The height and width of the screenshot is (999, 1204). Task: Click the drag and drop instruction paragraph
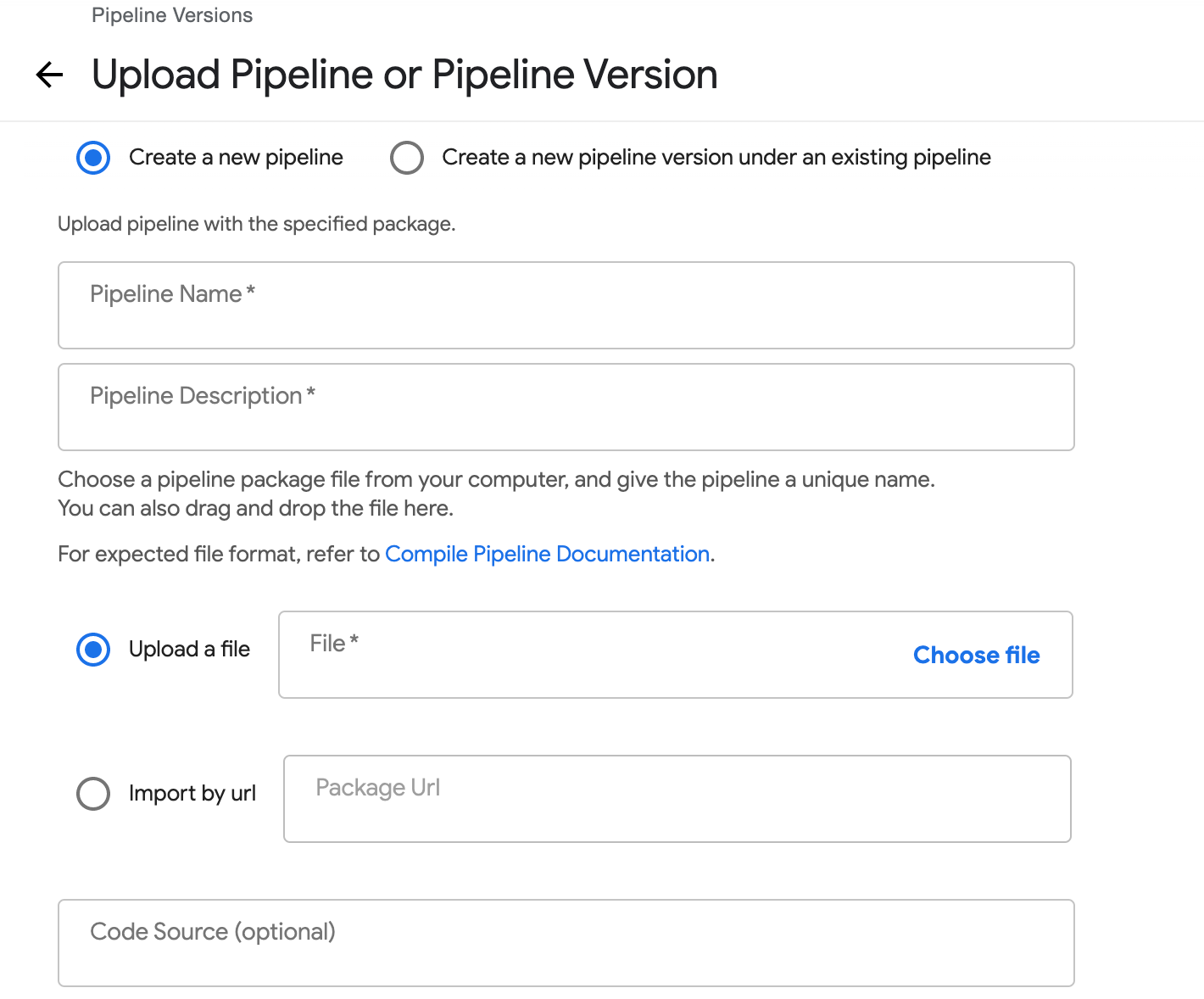(x=496, y=494)
